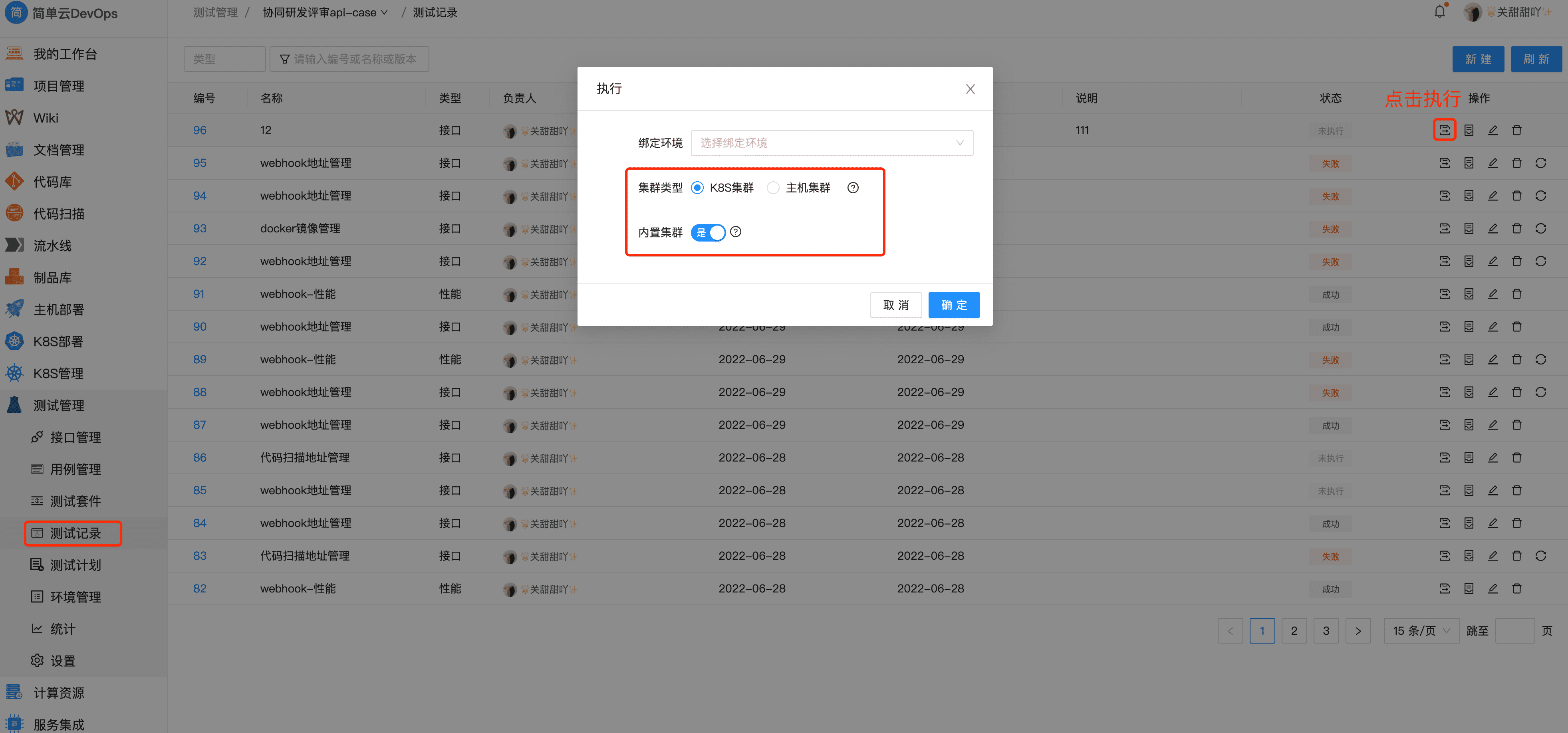The height and width of the screenshot is (733, 1568).
Task: Select the 主机集群 radio button
Action: tap(773, 187)
